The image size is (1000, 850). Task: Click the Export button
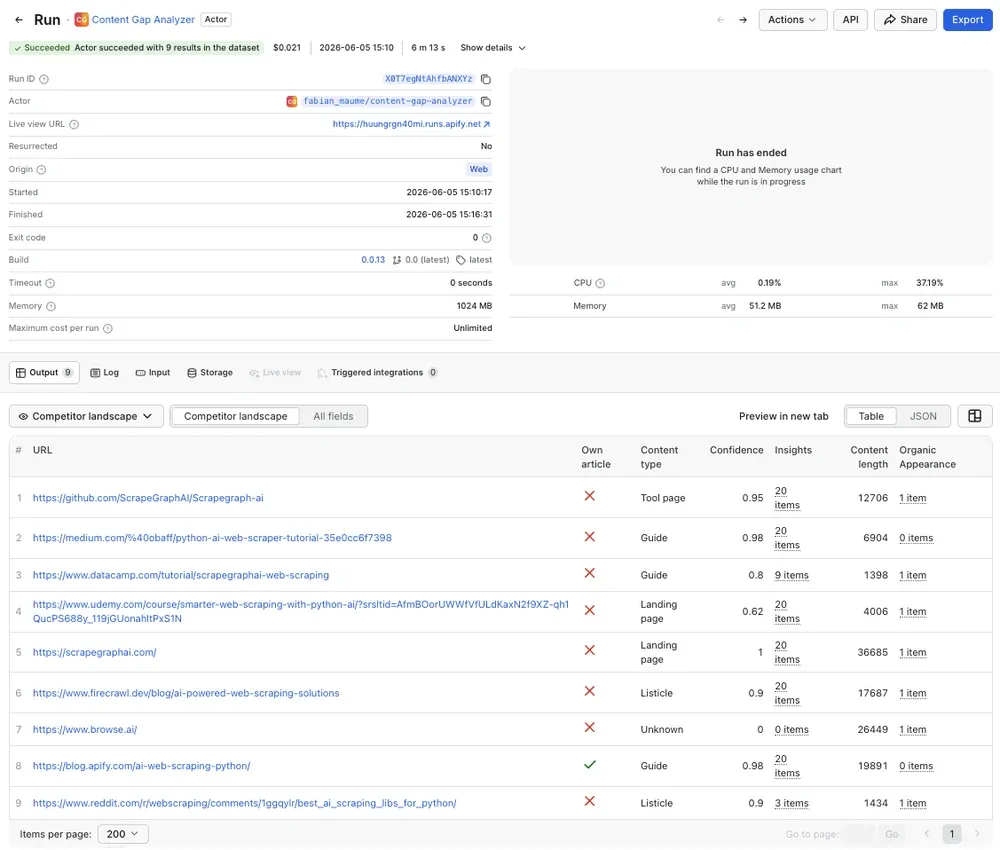[967, 20]
